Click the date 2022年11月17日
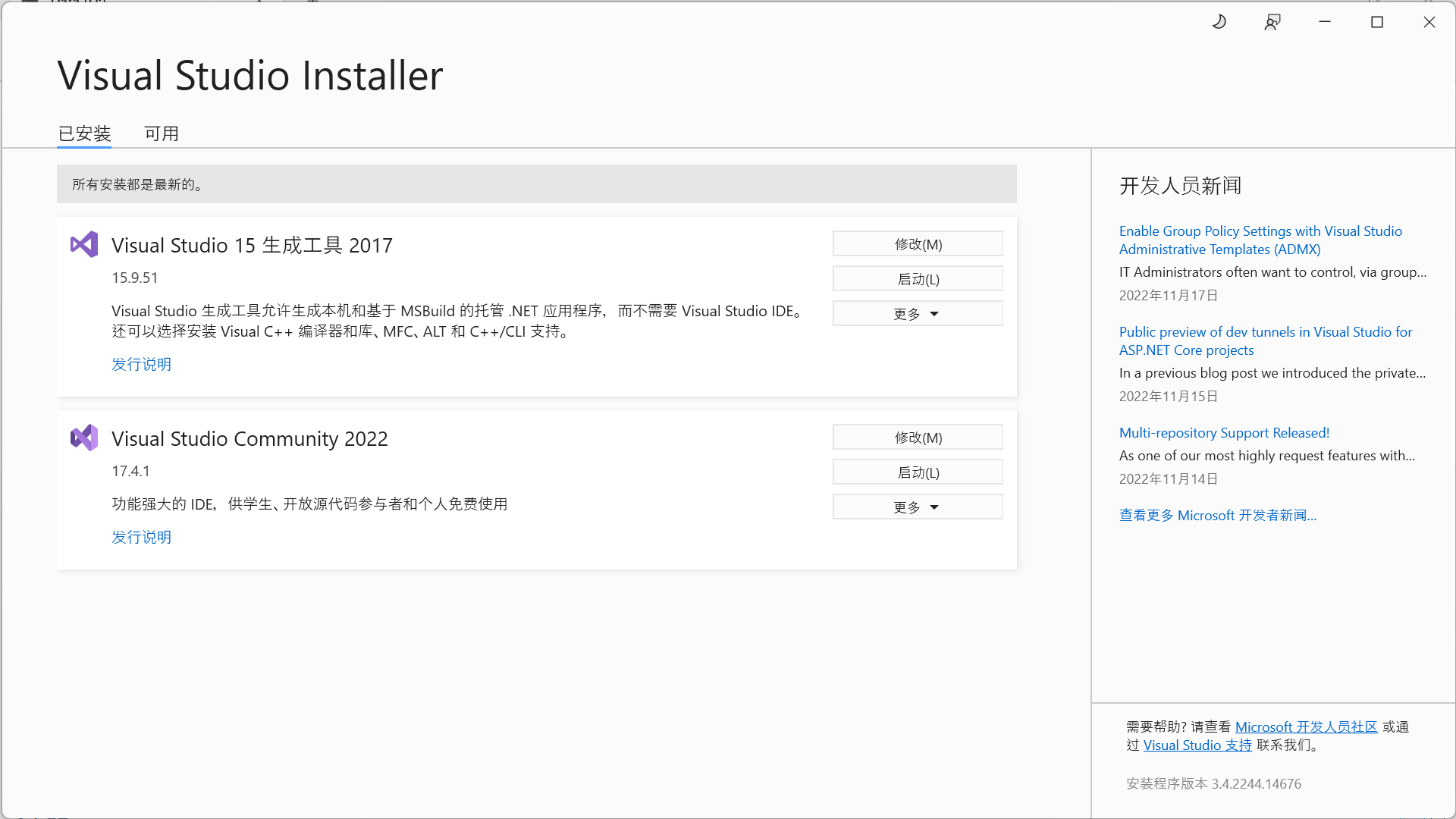The image size is (1456, 819). pyautogui.click(x=1169, y=296)
